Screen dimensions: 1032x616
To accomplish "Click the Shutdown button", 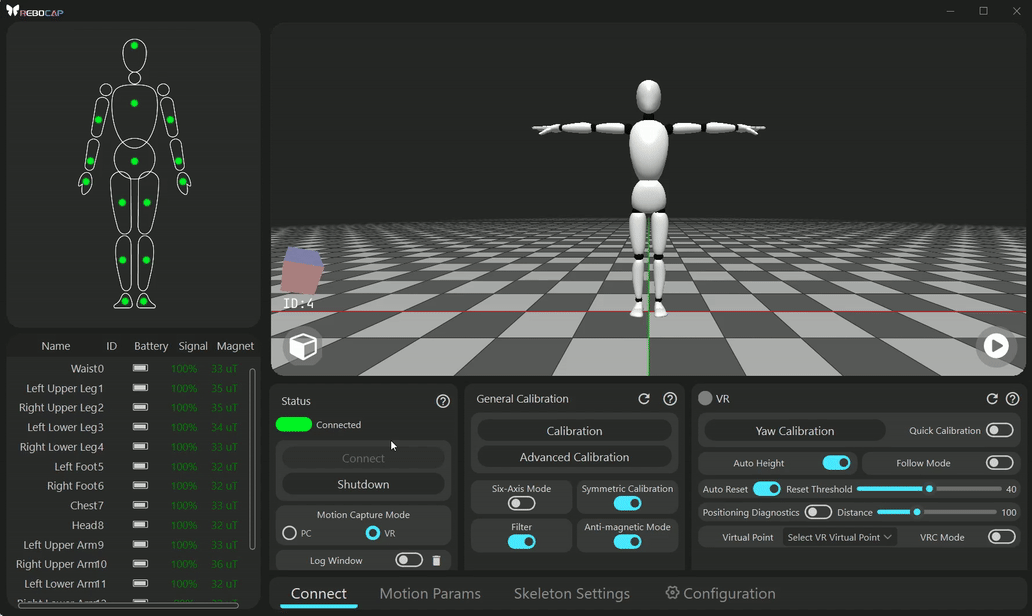I will pos(363,484).
